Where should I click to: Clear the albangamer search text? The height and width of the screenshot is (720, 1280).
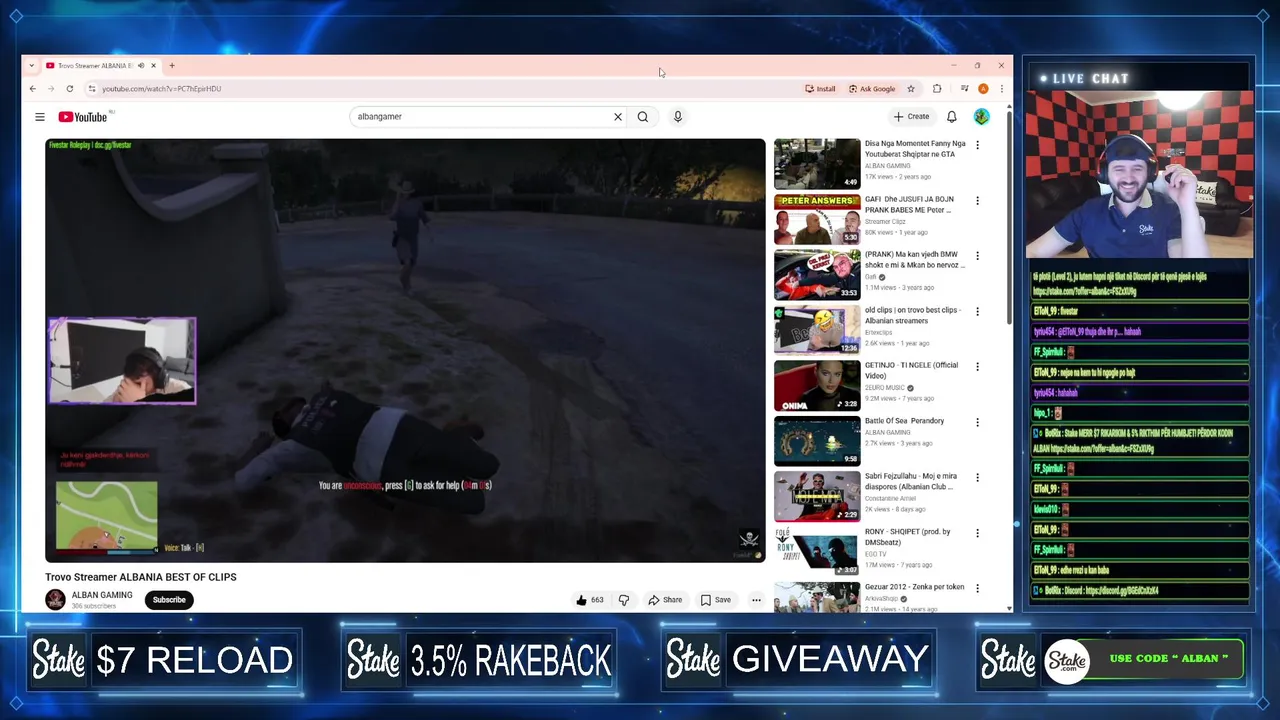point(618,117)
